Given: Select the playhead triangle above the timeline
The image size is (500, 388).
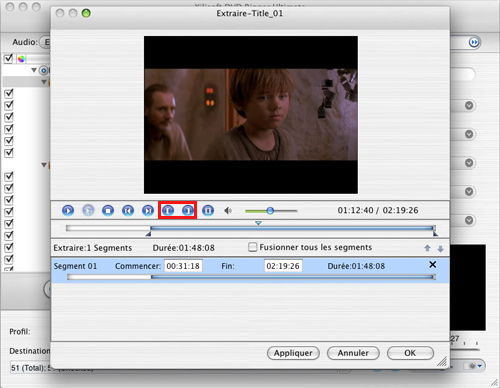Looking at the screenshot, I should pos(258,223).
